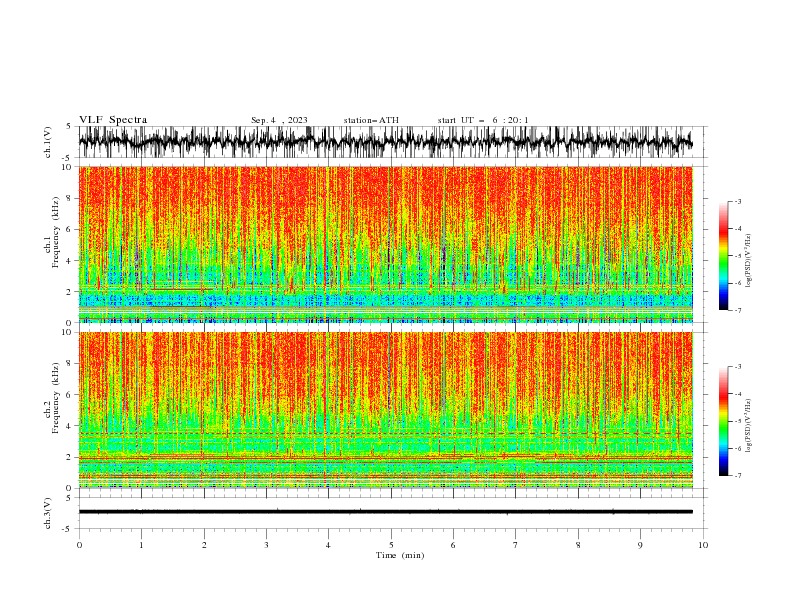Click the ch.1 'Frequency (kHz)' axis label
The height and width of the screenshot is (612, 792).
pyautogui.click(x=56, y=233)
